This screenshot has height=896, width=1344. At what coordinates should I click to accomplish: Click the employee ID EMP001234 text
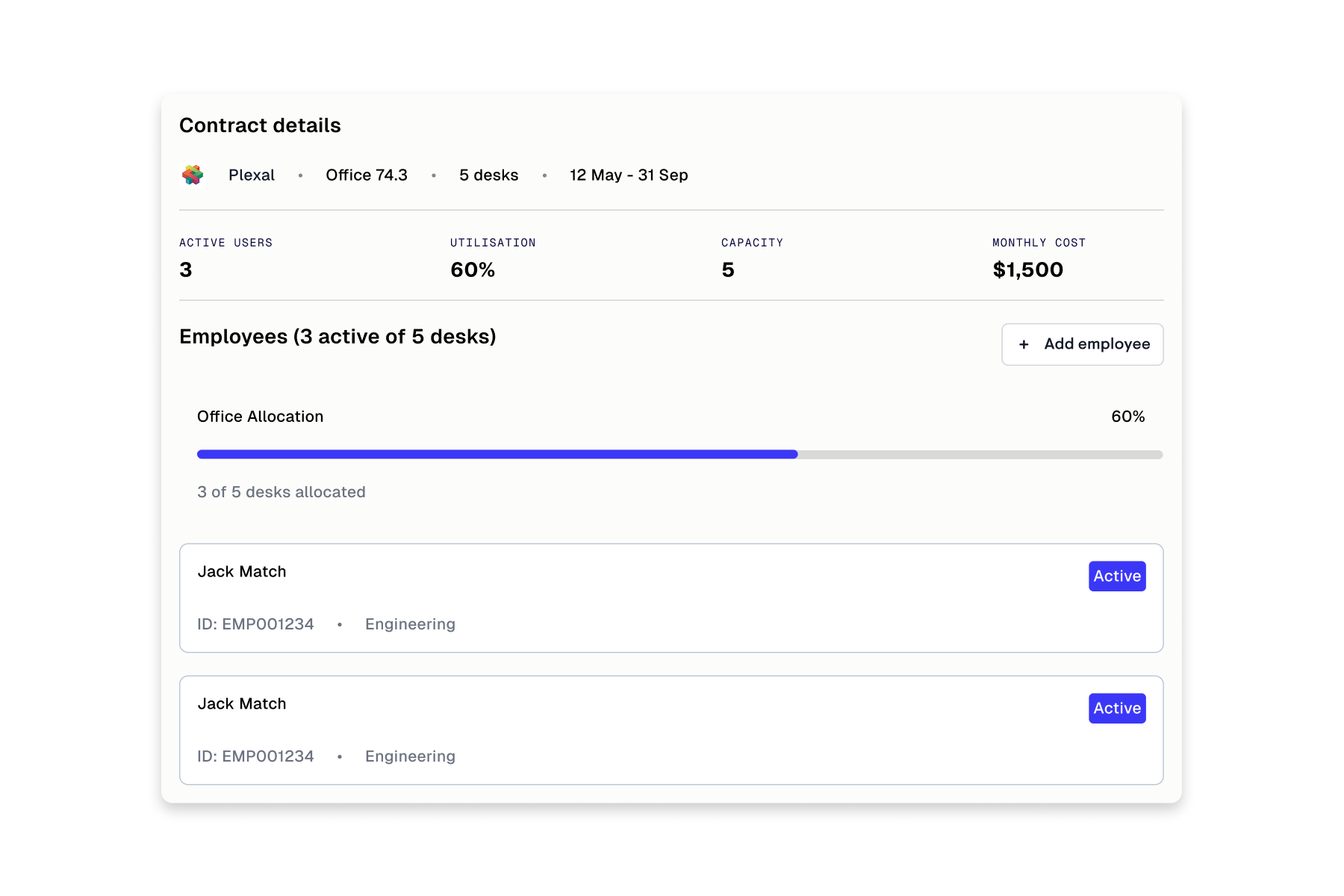pos(255,624)
